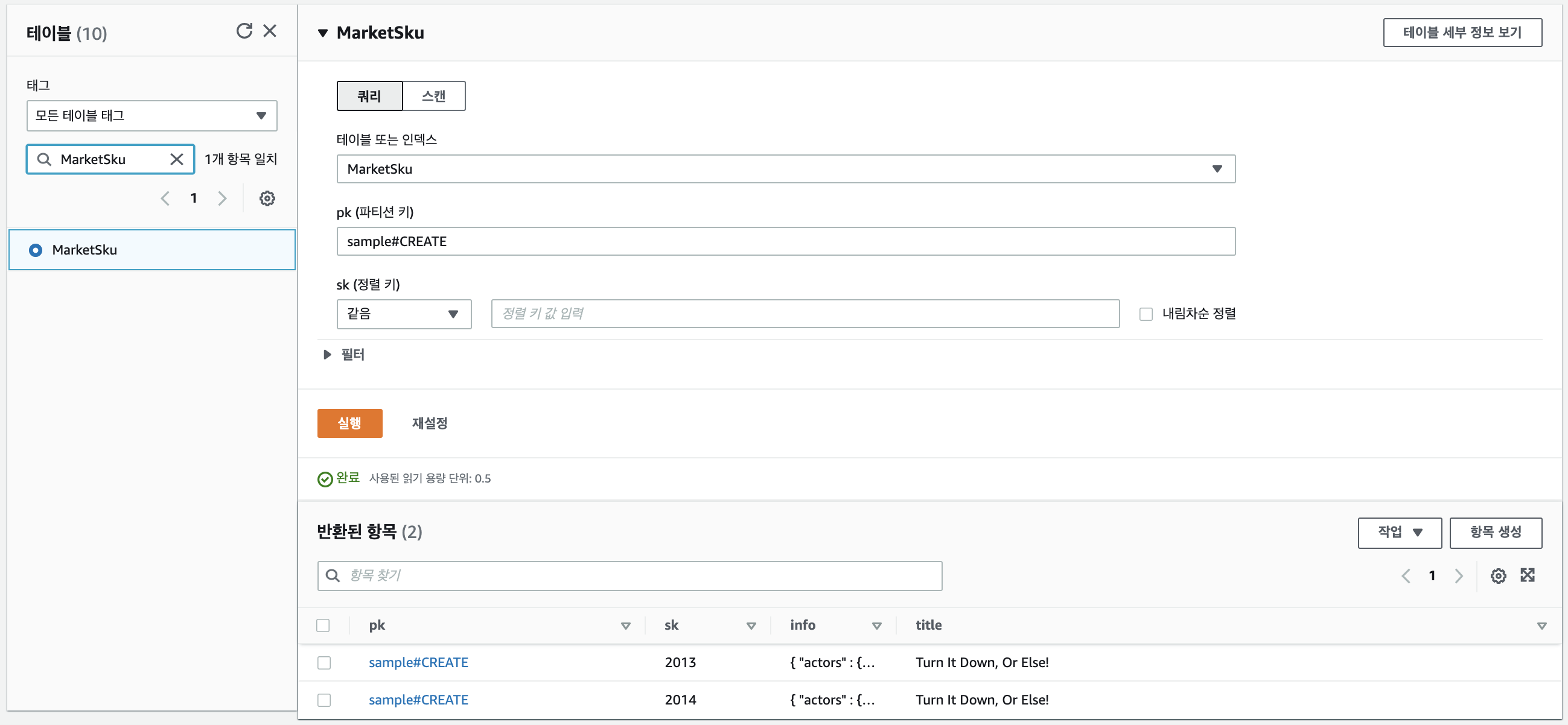Expand results table to fullscreen
Image resolution: width=1568 pixels, height=725 pixels.
point(1527,575)
